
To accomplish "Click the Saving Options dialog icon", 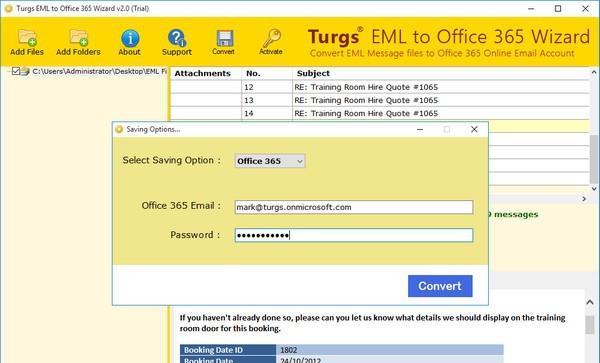I will tap(119, 129).
